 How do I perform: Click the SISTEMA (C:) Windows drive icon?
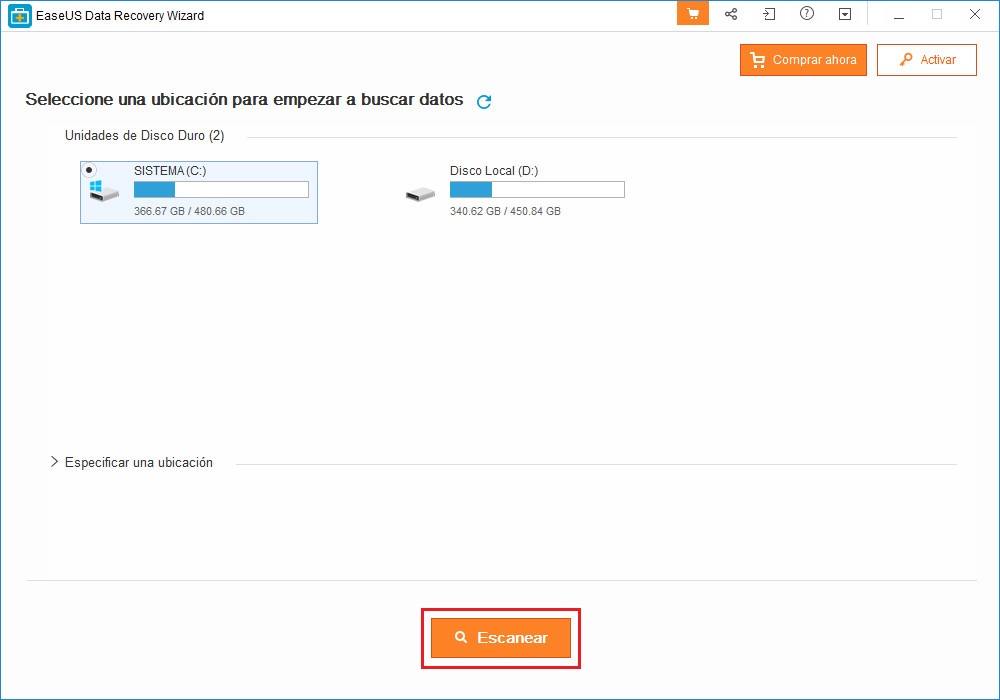point(104,191)
